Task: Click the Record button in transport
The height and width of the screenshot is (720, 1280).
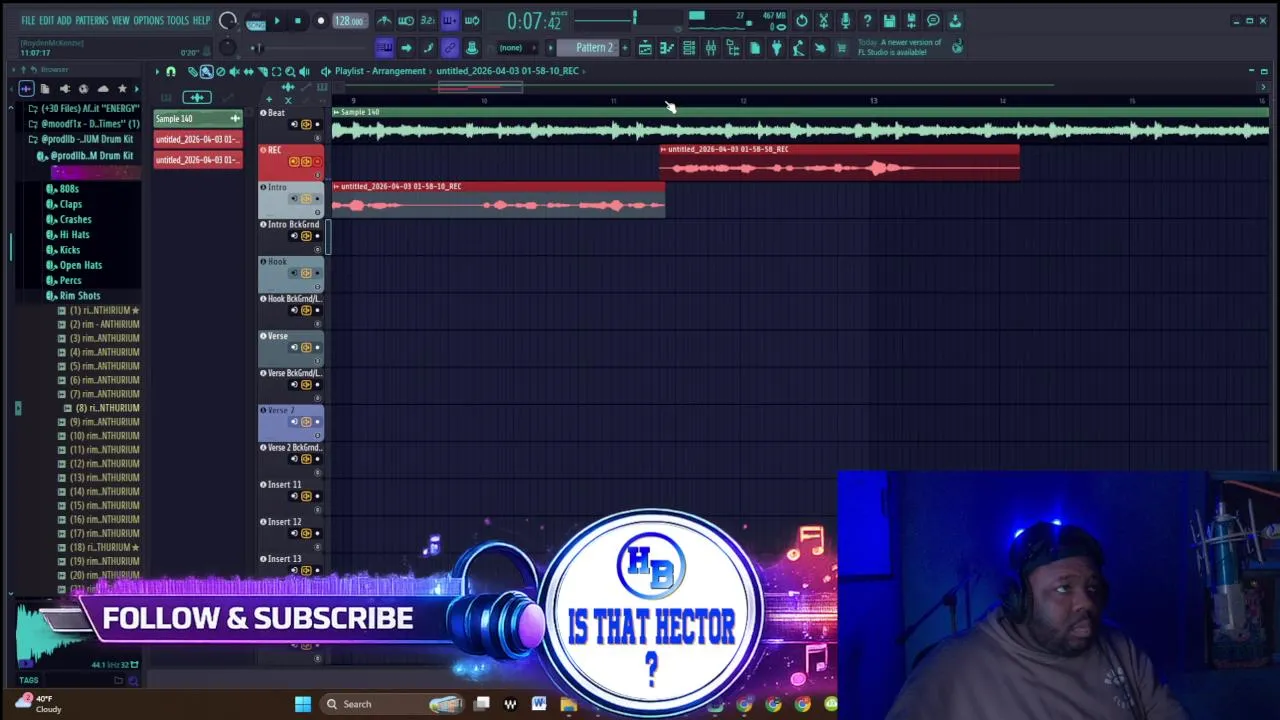Action: point(320,21)
